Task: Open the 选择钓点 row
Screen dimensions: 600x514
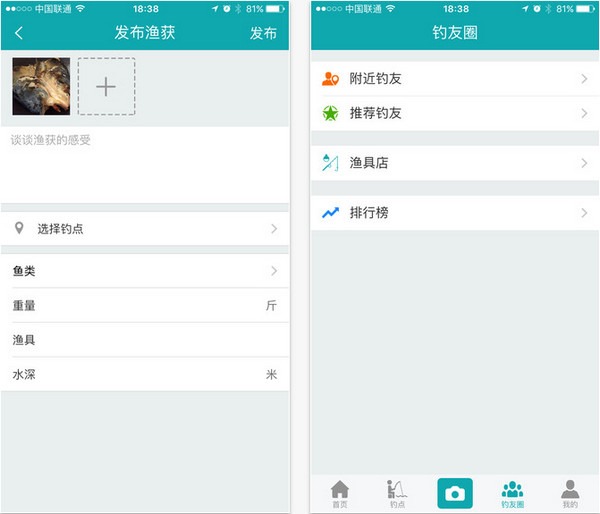Action: click(x=145, y=228)
